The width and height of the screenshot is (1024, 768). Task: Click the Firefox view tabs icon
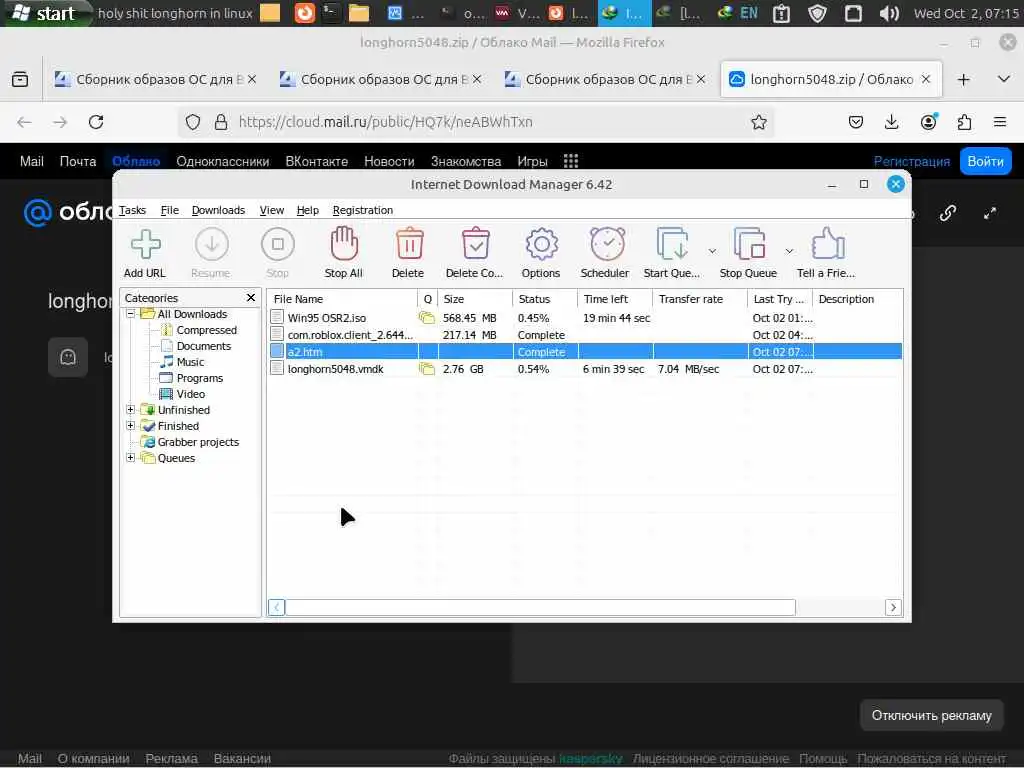point(20,79)
